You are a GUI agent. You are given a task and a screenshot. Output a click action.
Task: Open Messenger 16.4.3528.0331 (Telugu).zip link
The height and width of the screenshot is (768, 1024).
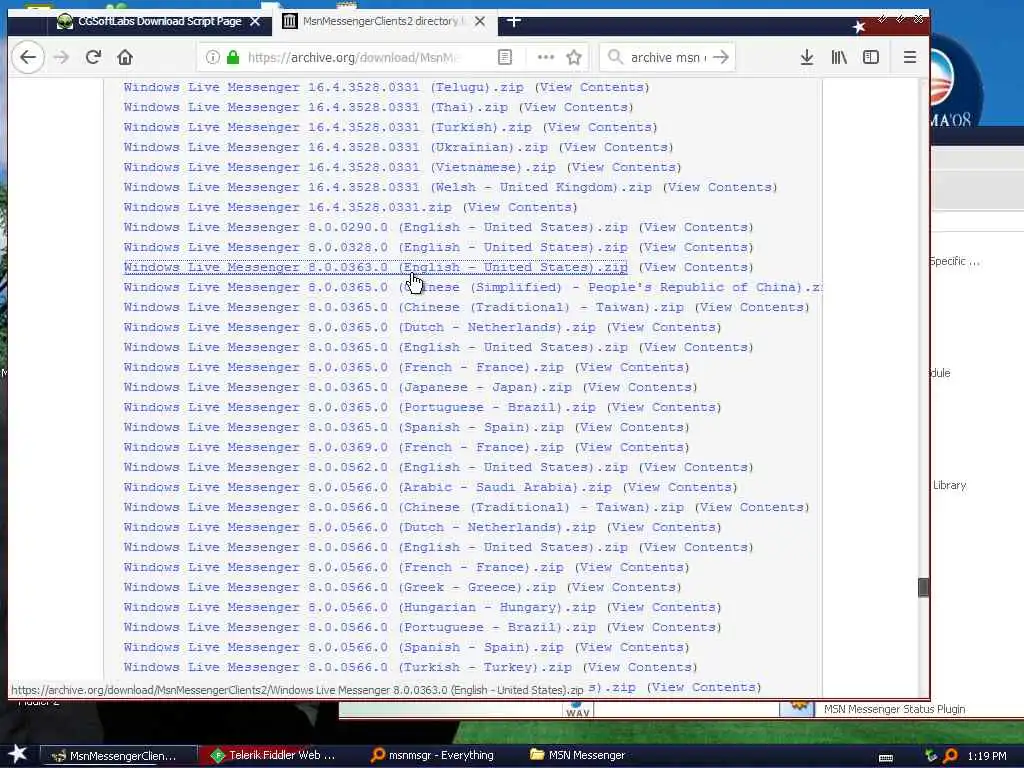[323, 87]
